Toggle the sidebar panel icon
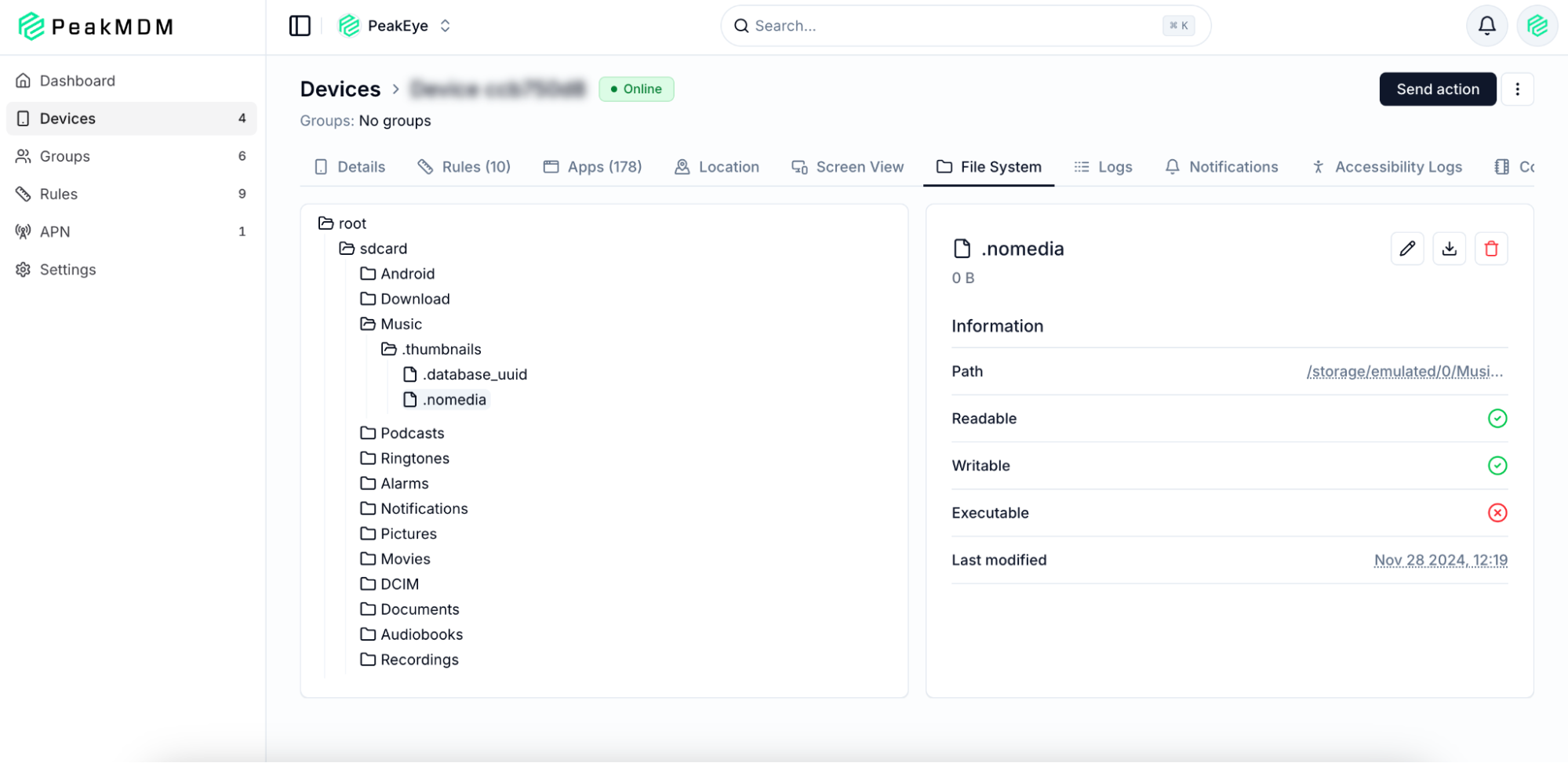The height and width of the screenshot is (763, 1568). tap(300, 26)
